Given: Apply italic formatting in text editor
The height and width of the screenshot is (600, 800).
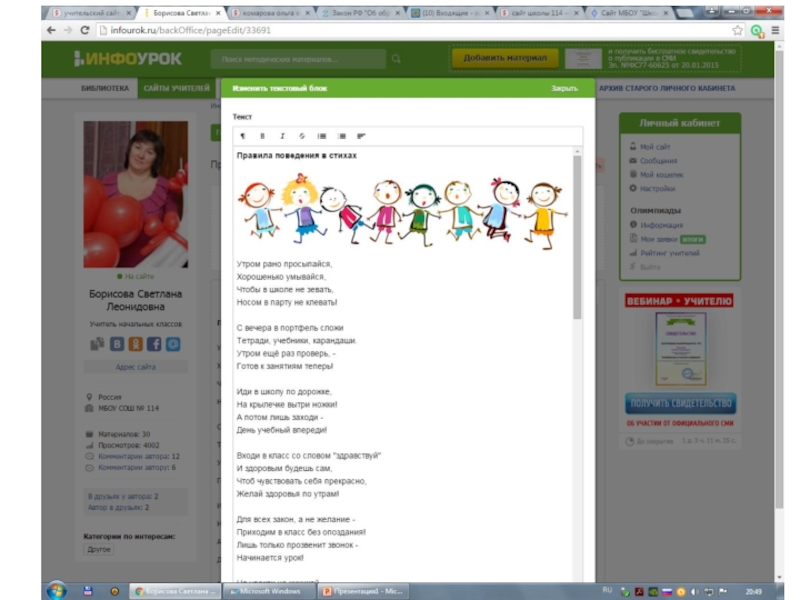Looking at the screenshot, I should tap(283, 135).
